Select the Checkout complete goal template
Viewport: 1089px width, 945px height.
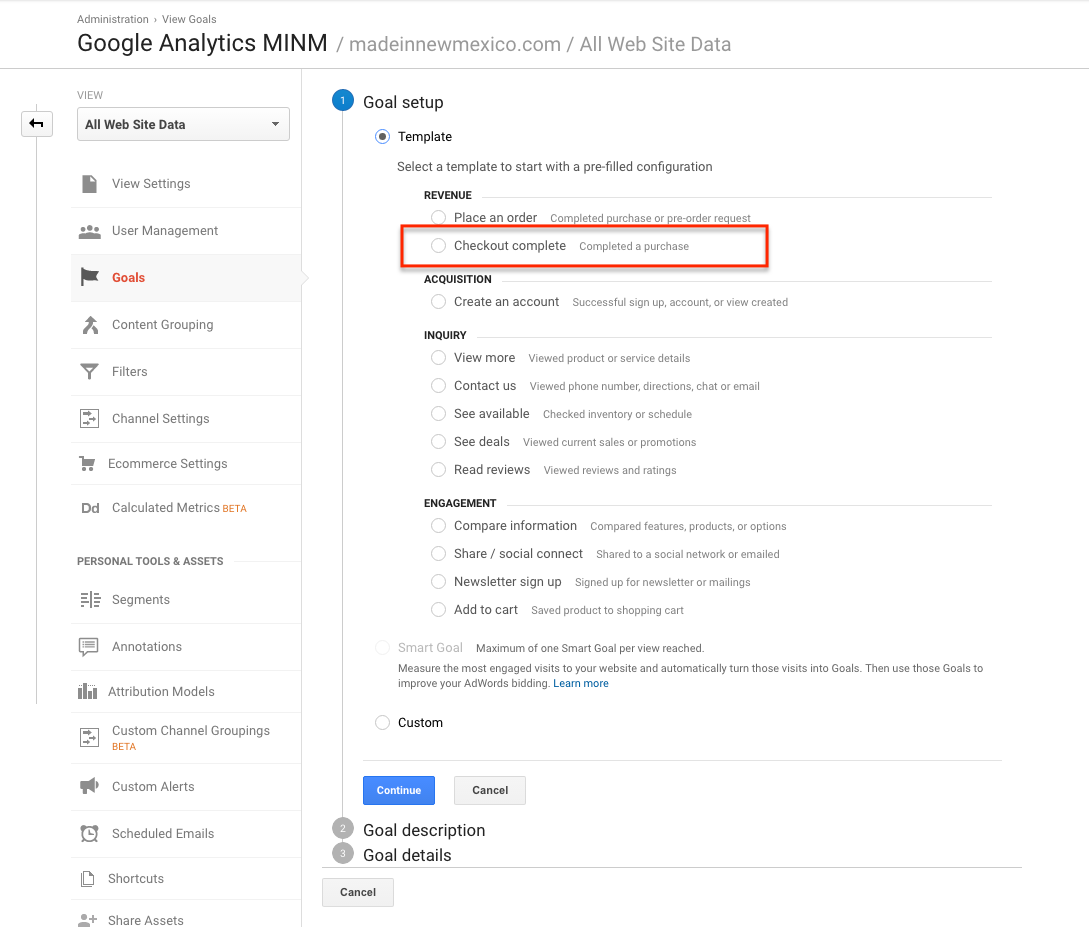[x=439, y=245]
